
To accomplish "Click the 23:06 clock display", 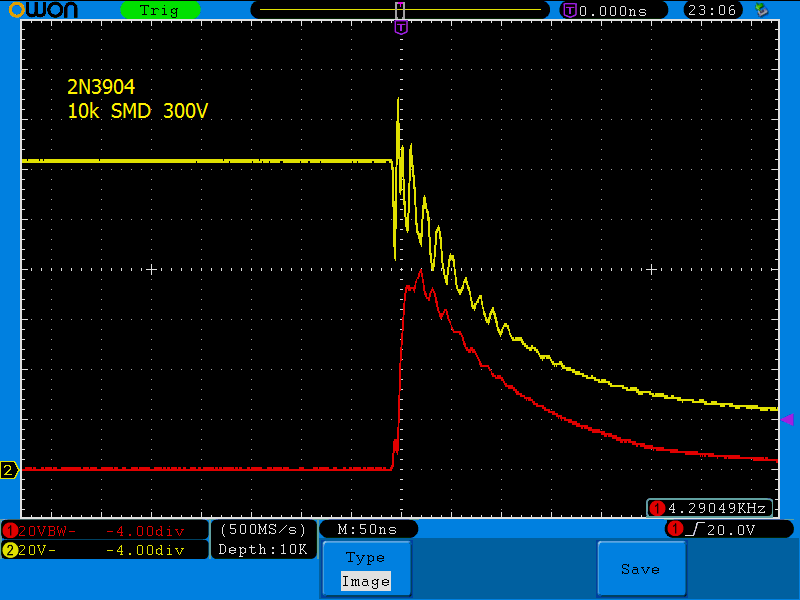I will click(x=712, y=10).
